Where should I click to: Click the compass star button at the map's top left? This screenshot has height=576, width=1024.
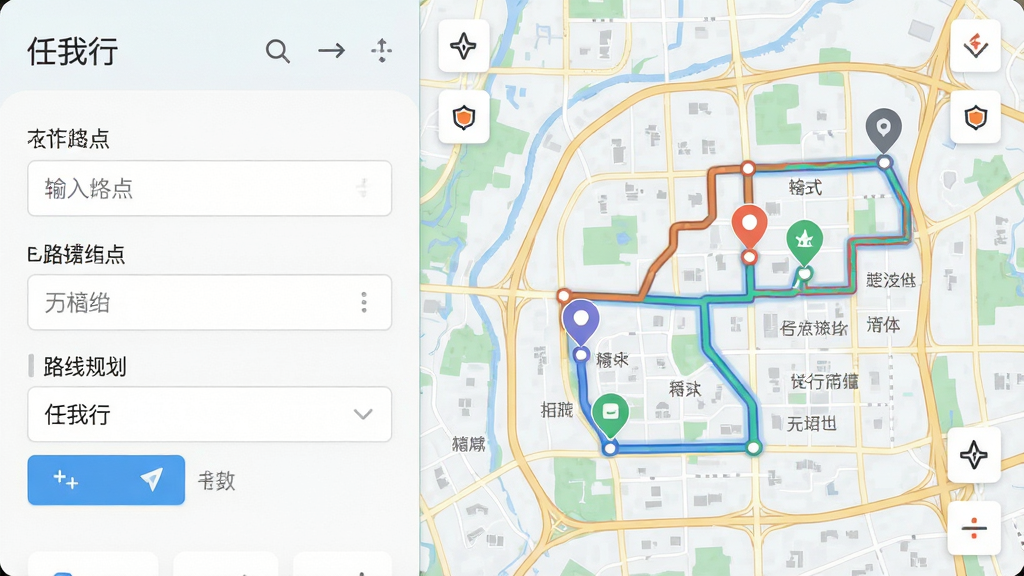[464, 46]
